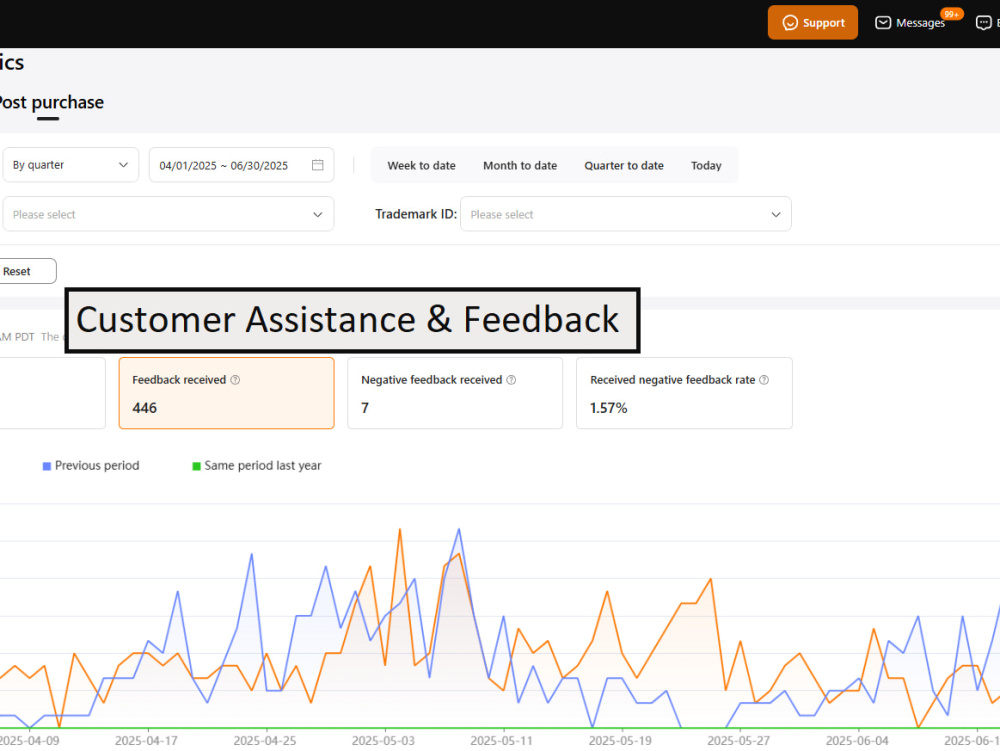The width and height of the screenshot is (1000, 751).
Task: Toggle the Same period last year legend series
Action: (256, 465)
